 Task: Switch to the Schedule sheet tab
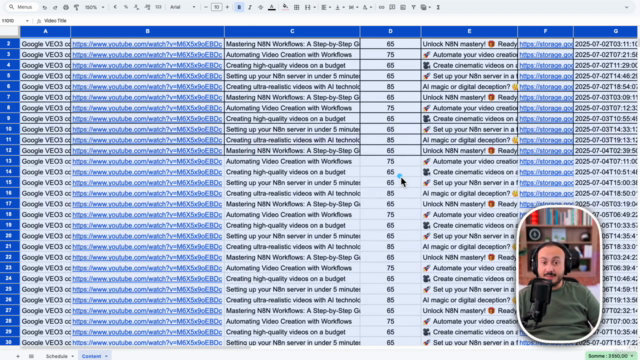coord(57,356)
